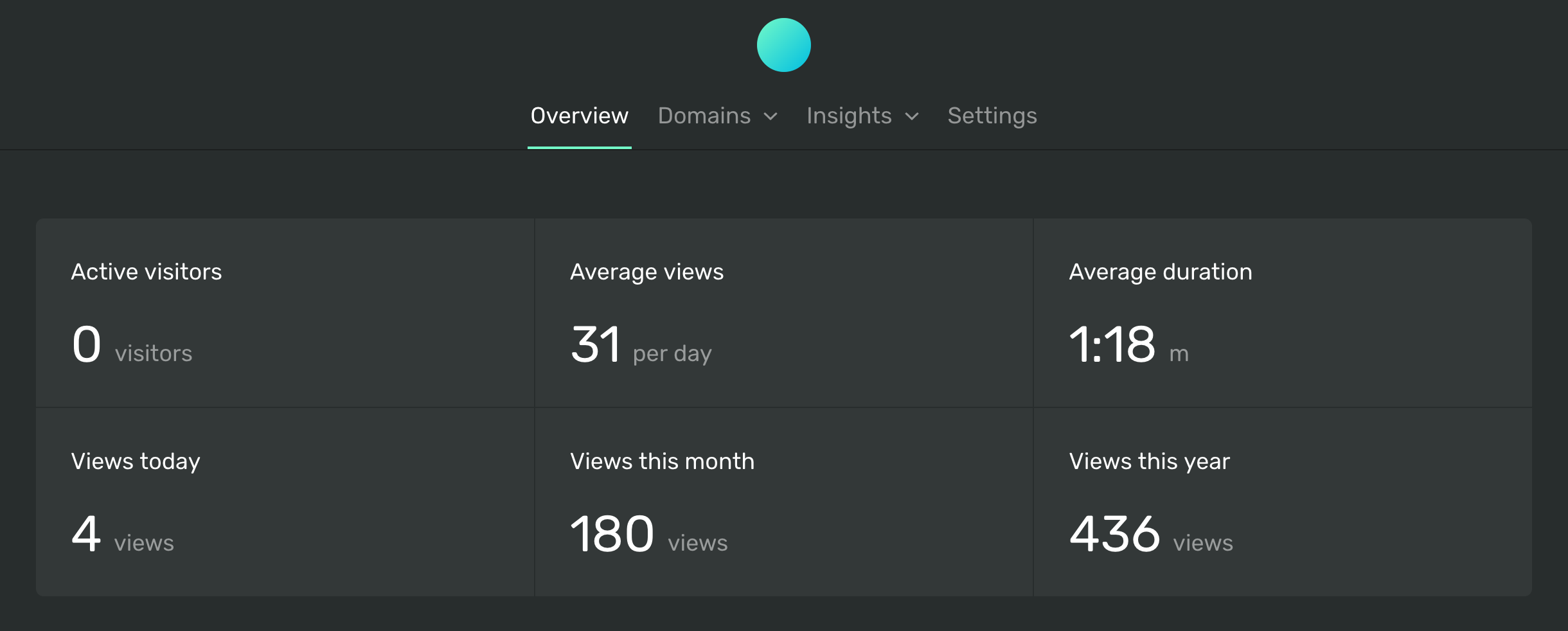Click the Average views card
The height and width of the screenshot is (631, 1568).
coord(783,313)
